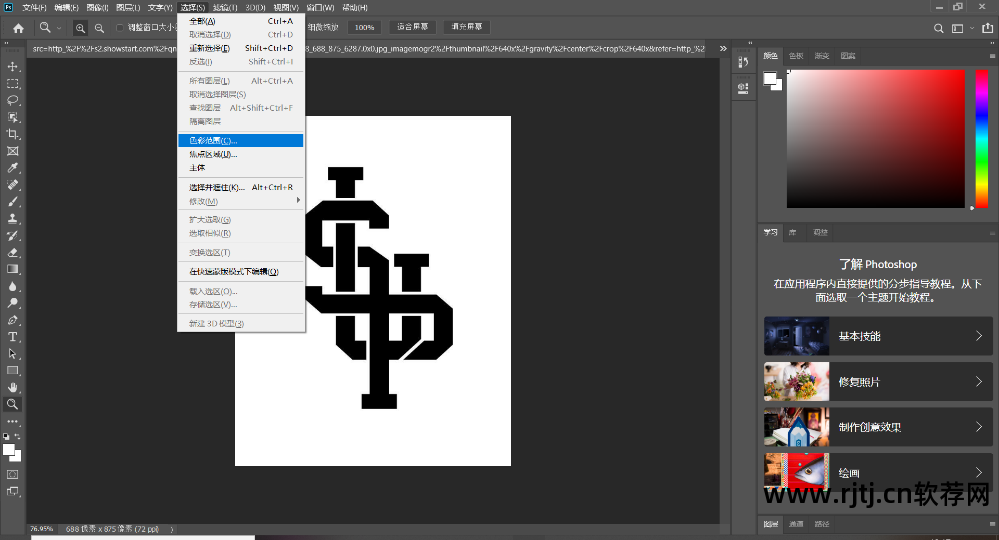Viewport: 999px width, 540px height.
Task: Select the Type tool
Action: [13, 337]
